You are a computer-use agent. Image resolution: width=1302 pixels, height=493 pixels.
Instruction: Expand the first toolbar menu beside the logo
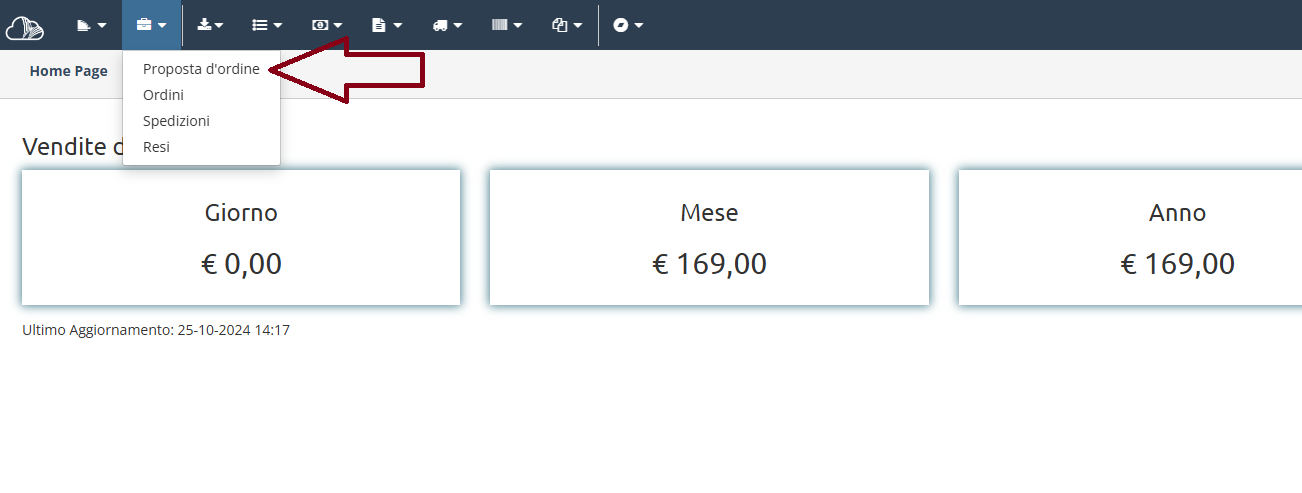(x=91, y=25)
